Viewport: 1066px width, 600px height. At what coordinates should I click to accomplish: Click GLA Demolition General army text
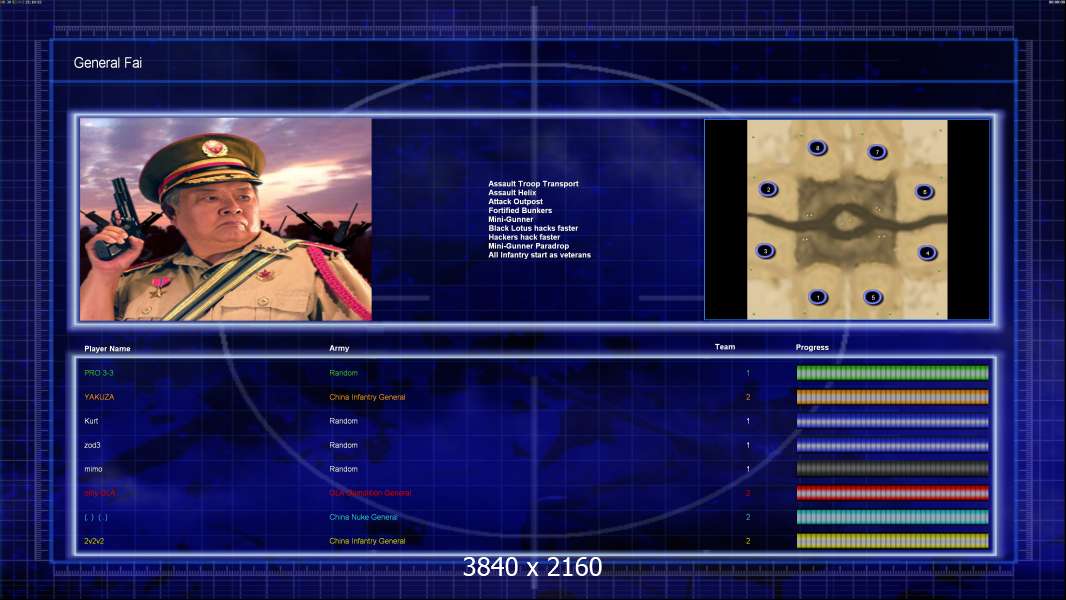pos(370,493)
